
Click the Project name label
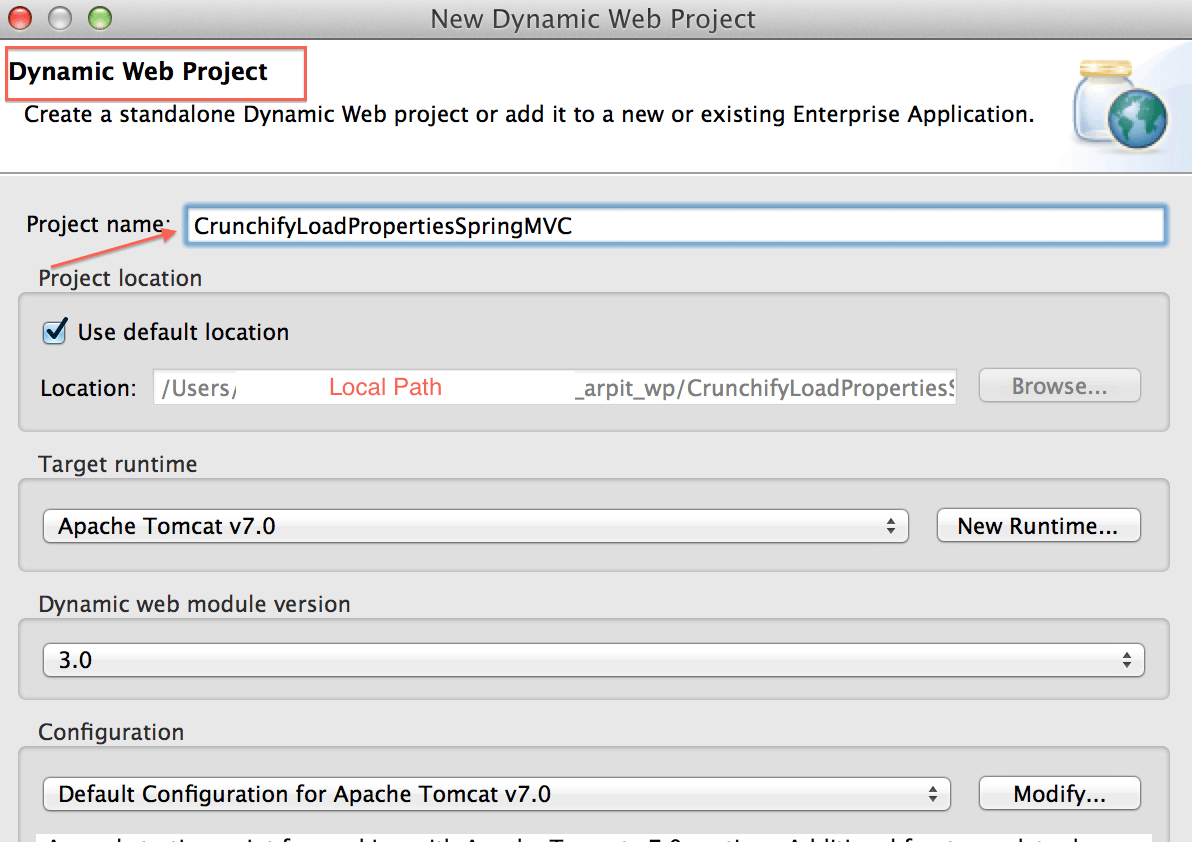tap(98, 224)
